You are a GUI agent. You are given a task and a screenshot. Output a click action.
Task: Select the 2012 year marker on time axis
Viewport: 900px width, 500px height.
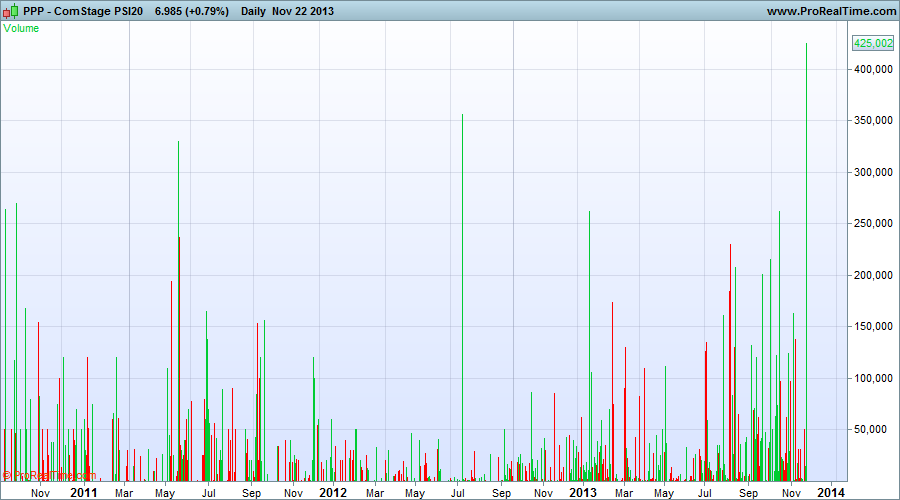332,493
